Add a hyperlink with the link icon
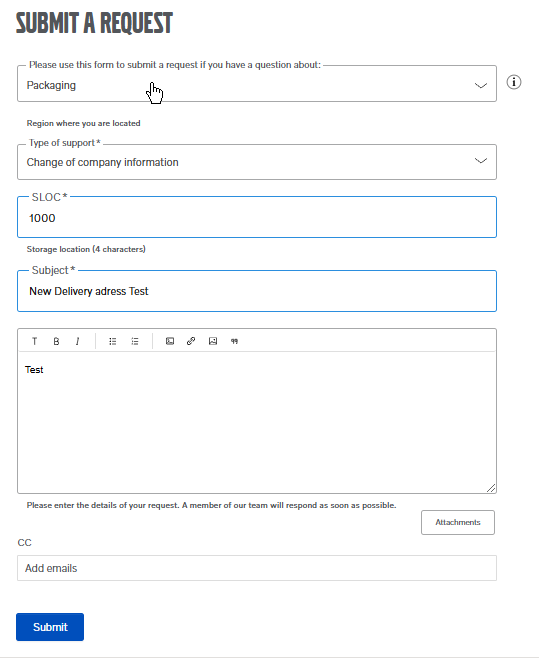The image size is (539, 658). pyautogui.click(x=191, y=341)
